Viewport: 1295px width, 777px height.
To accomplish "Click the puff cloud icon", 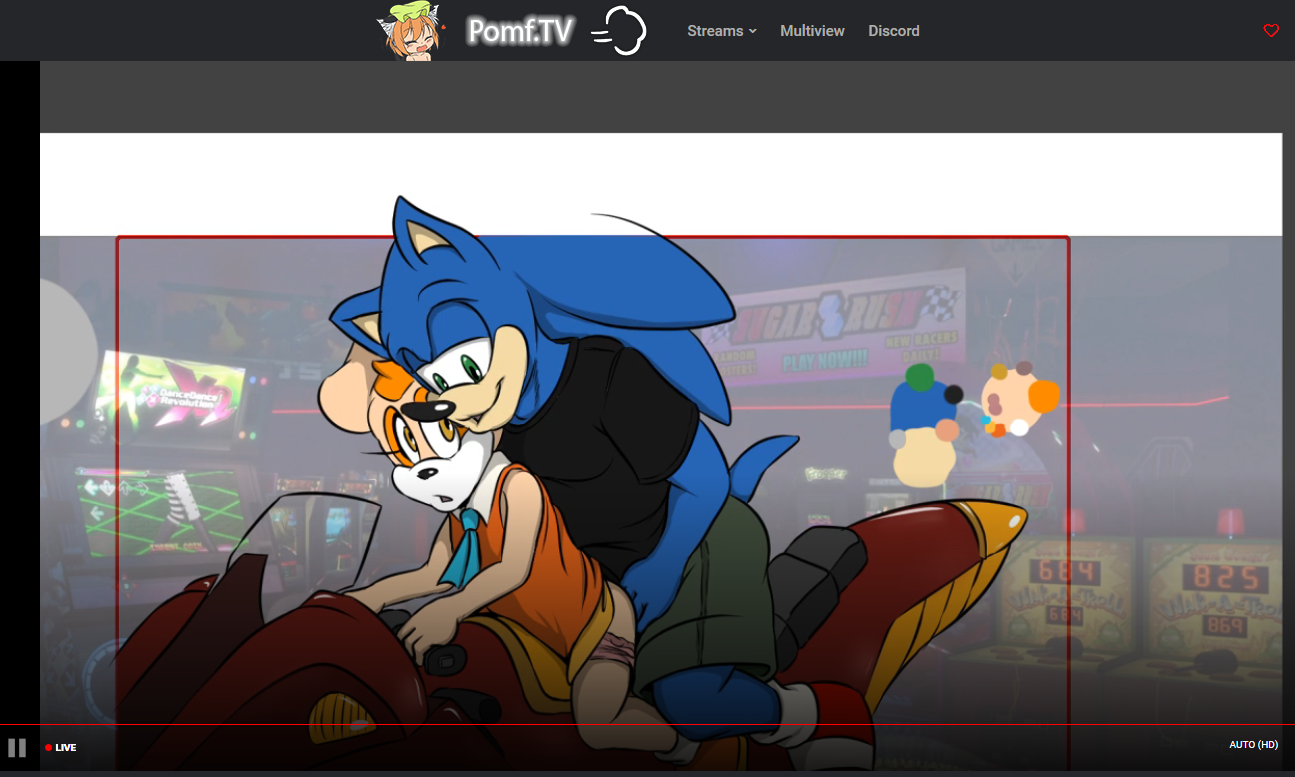I will coord(621,31).
